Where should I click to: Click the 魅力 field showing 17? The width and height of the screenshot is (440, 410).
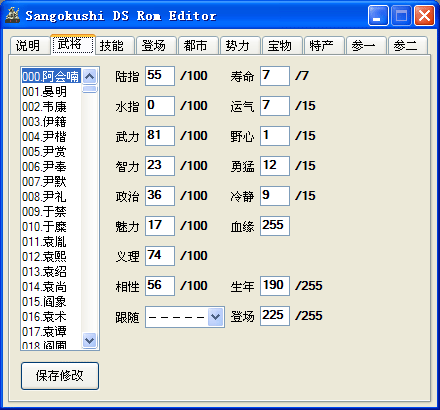[x=160, y=226]
